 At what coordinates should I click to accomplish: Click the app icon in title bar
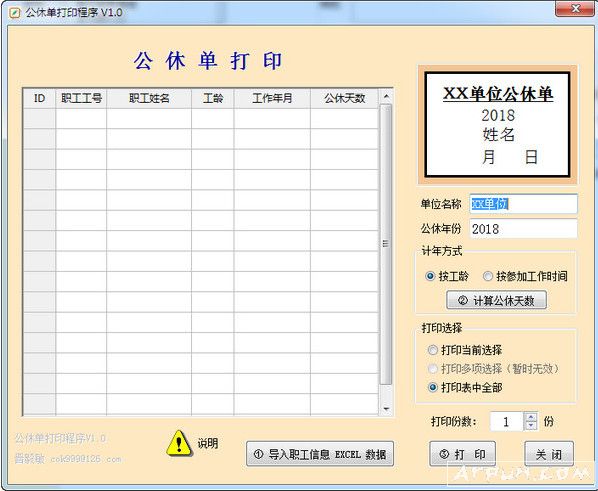point(15,13)
